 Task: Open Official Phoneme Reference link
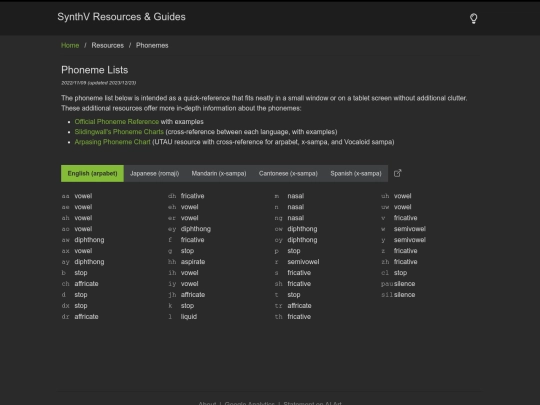point(117,122)
